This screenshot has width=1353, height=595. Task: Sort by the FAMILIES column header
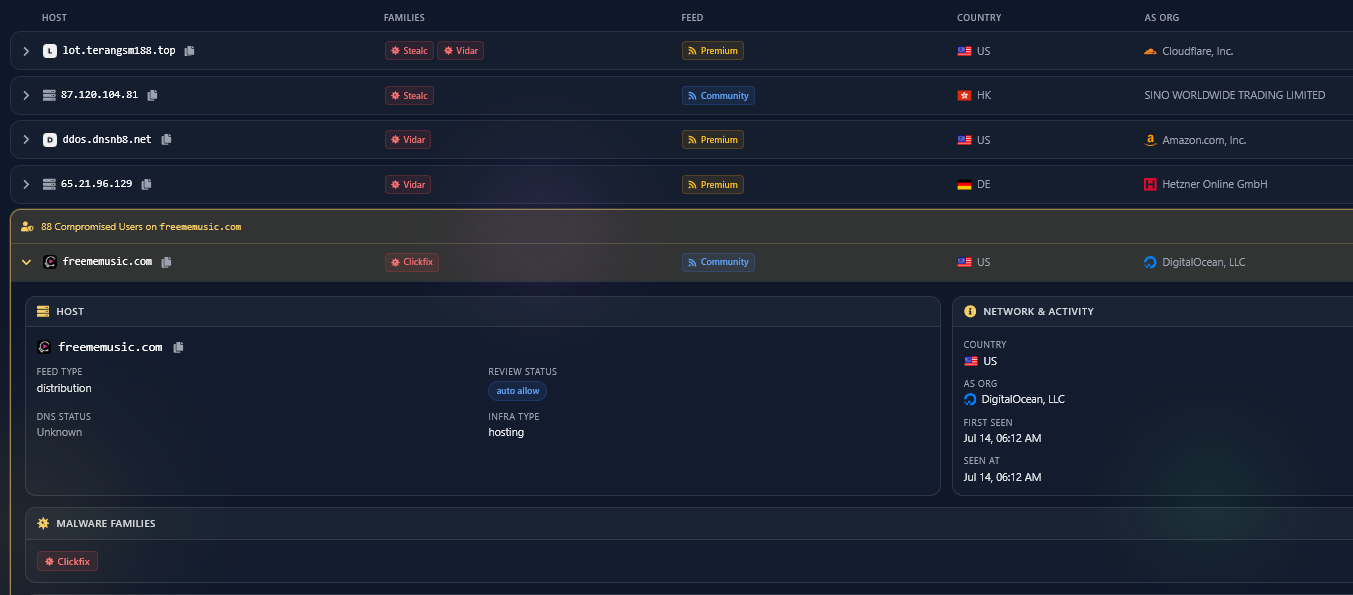(404, 18)
